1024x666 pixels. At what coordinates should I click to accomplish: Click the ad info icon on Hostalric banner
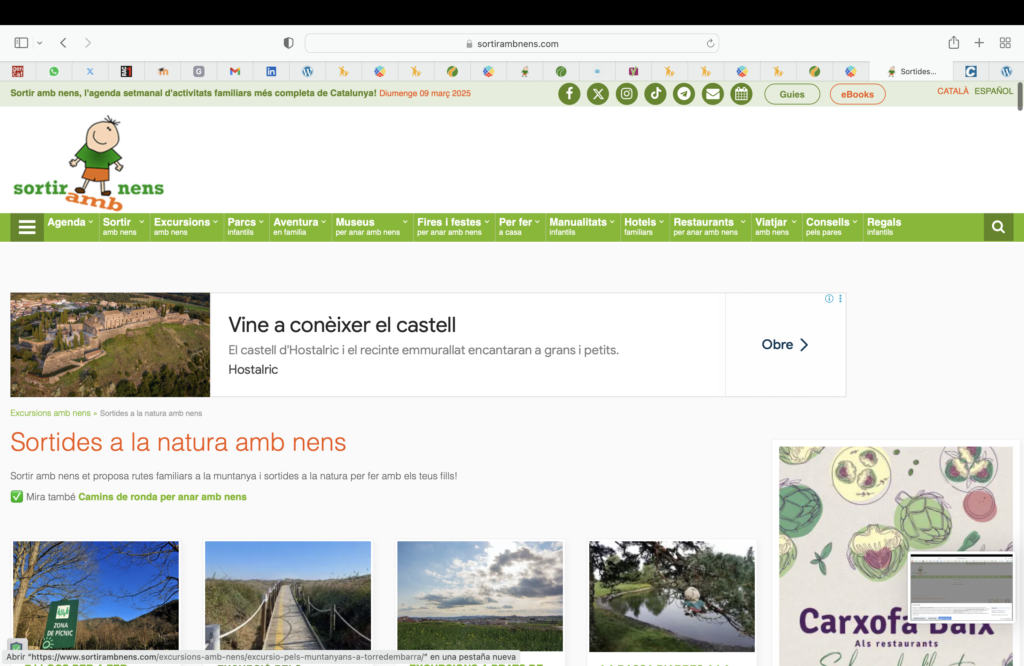pyautogui.click(x=829, y=298)
